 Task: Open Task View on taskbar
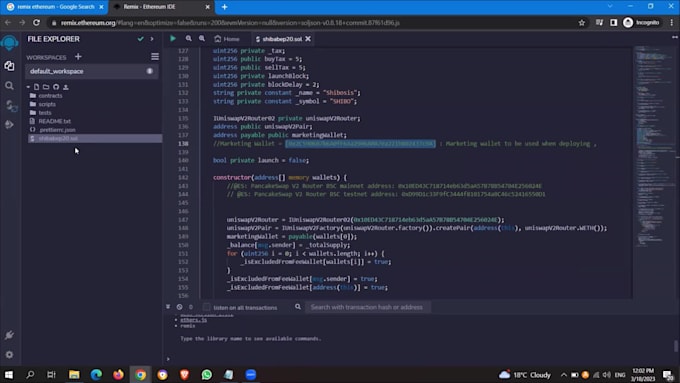(x=51, y=374)
